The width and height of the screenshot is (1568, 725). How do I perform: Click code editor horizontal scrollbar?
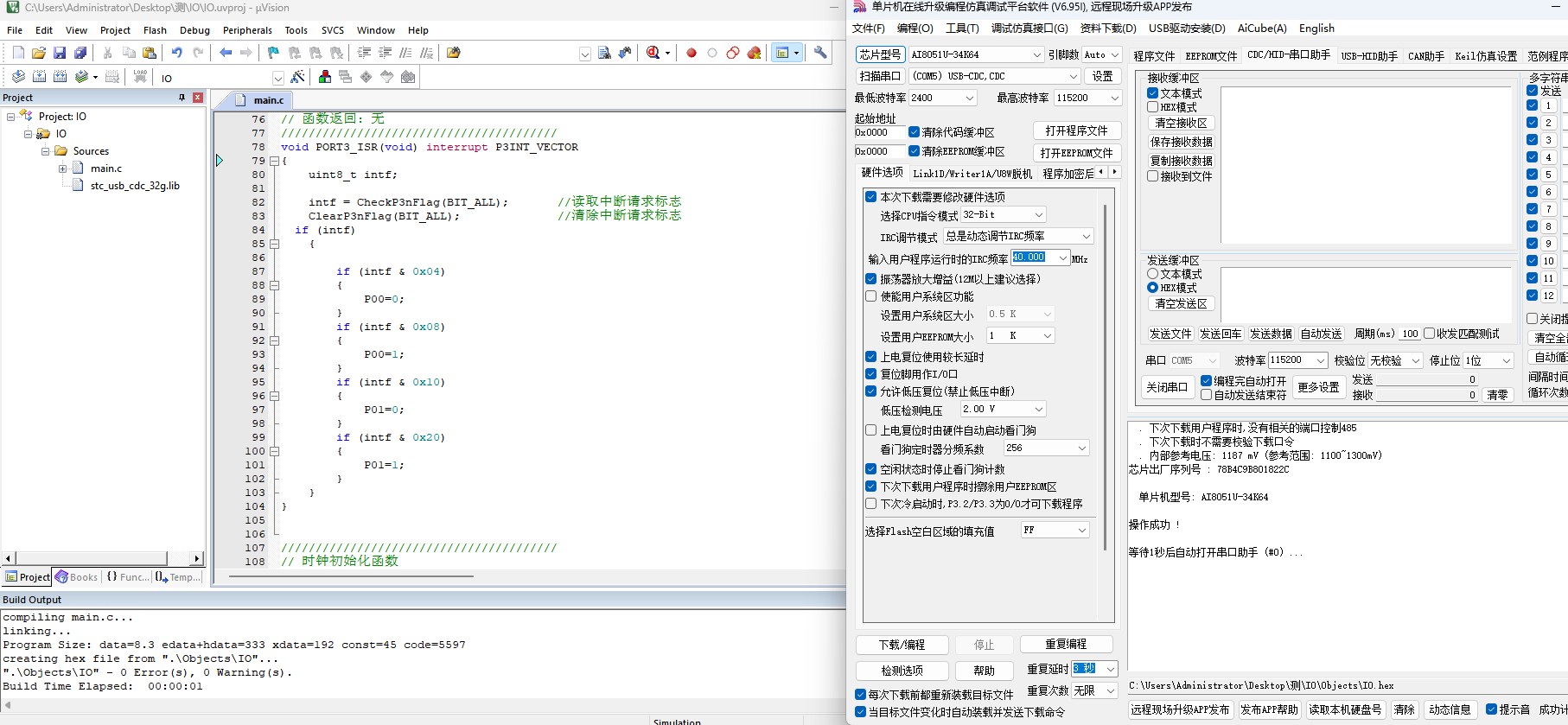click(x=350, y=576)
